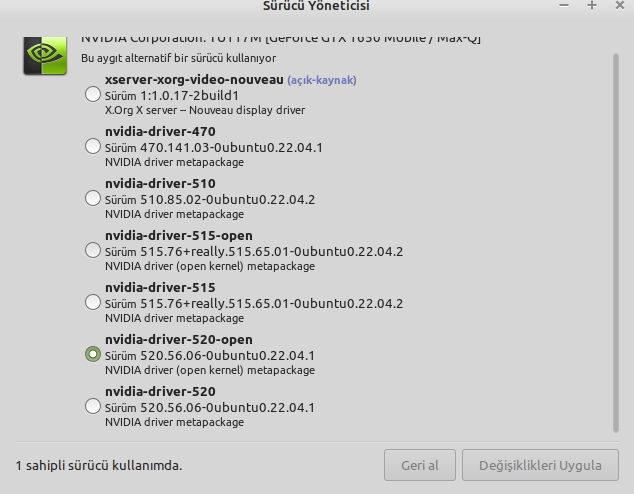Screen dimensions: 634x494
Task: Choose the nvidia-driver-520 radio option
Action: 93,406
